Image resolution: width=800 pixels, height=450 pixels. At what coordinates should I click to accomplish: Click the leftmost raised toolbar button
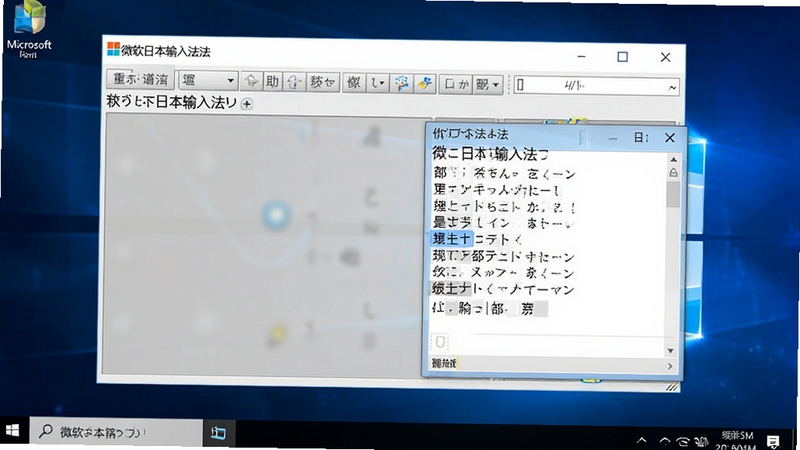(140, 79)
